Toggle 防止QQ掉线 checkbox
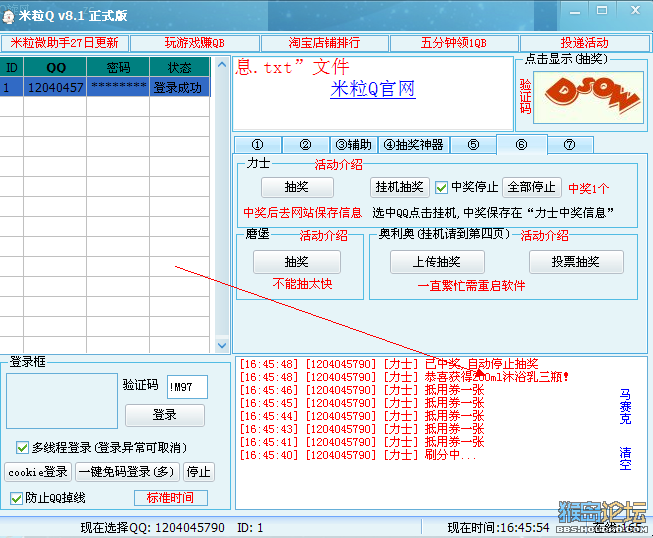Screen dimensions: 653x538 16,498
